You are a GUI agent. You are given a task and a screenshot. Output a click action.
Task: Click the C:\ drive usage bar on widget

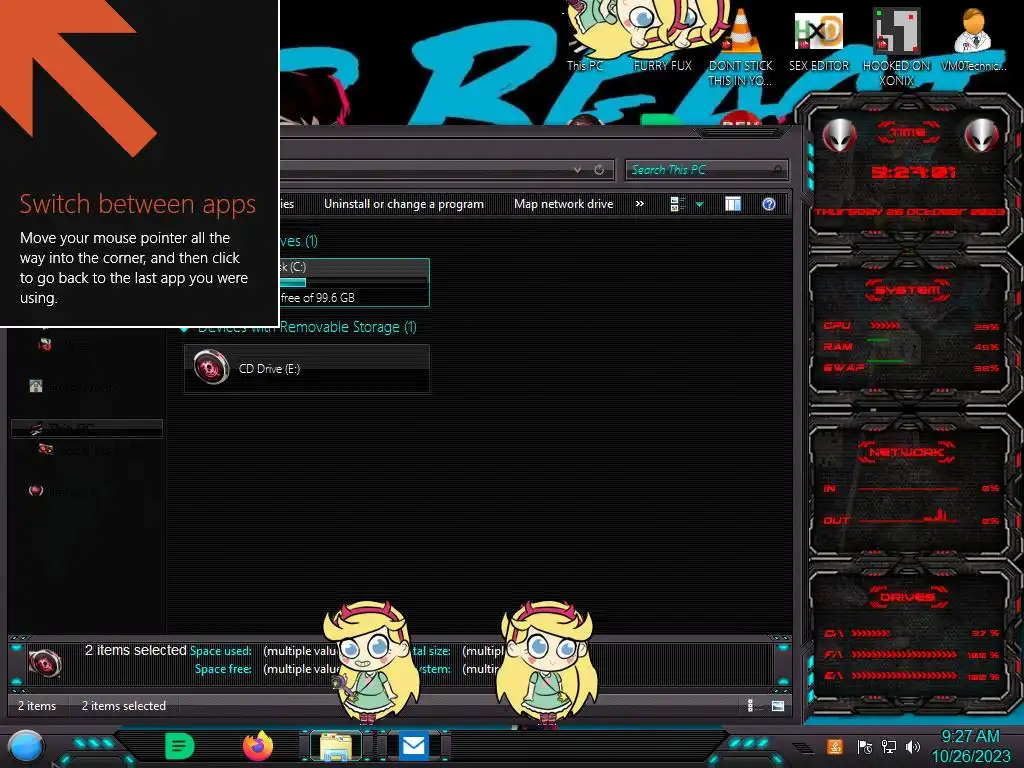(871, 633)
